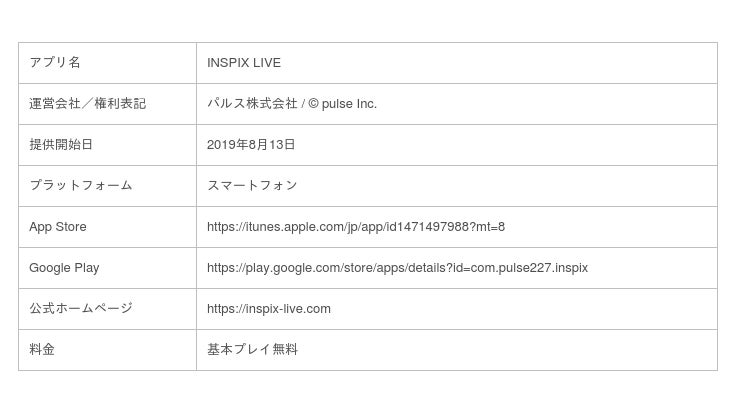Viewport: 740px width, 411px height.
Task: Select the スマートフォン platform value
Action: click(x=252, y=186)
